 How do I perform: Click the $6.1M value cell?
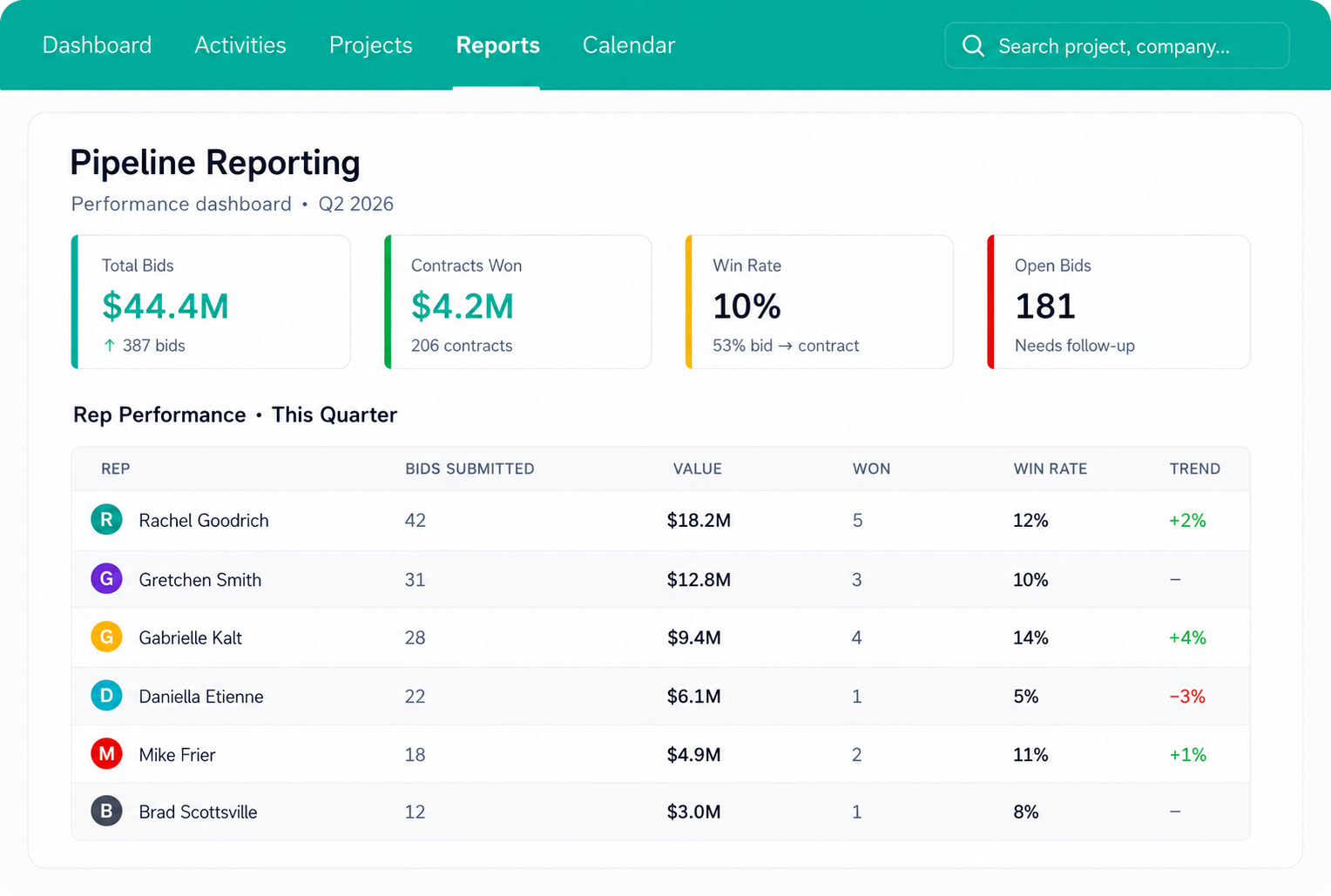click(694, 697)
